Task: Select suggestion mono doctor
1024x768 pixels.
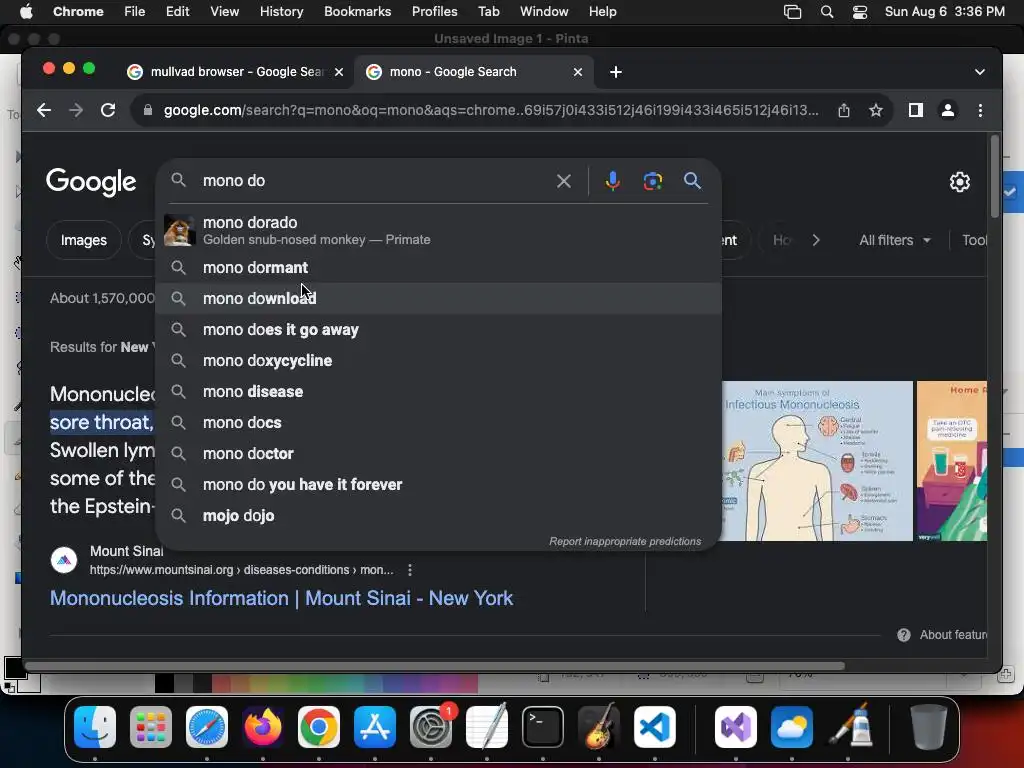Action: coord(438,454)
